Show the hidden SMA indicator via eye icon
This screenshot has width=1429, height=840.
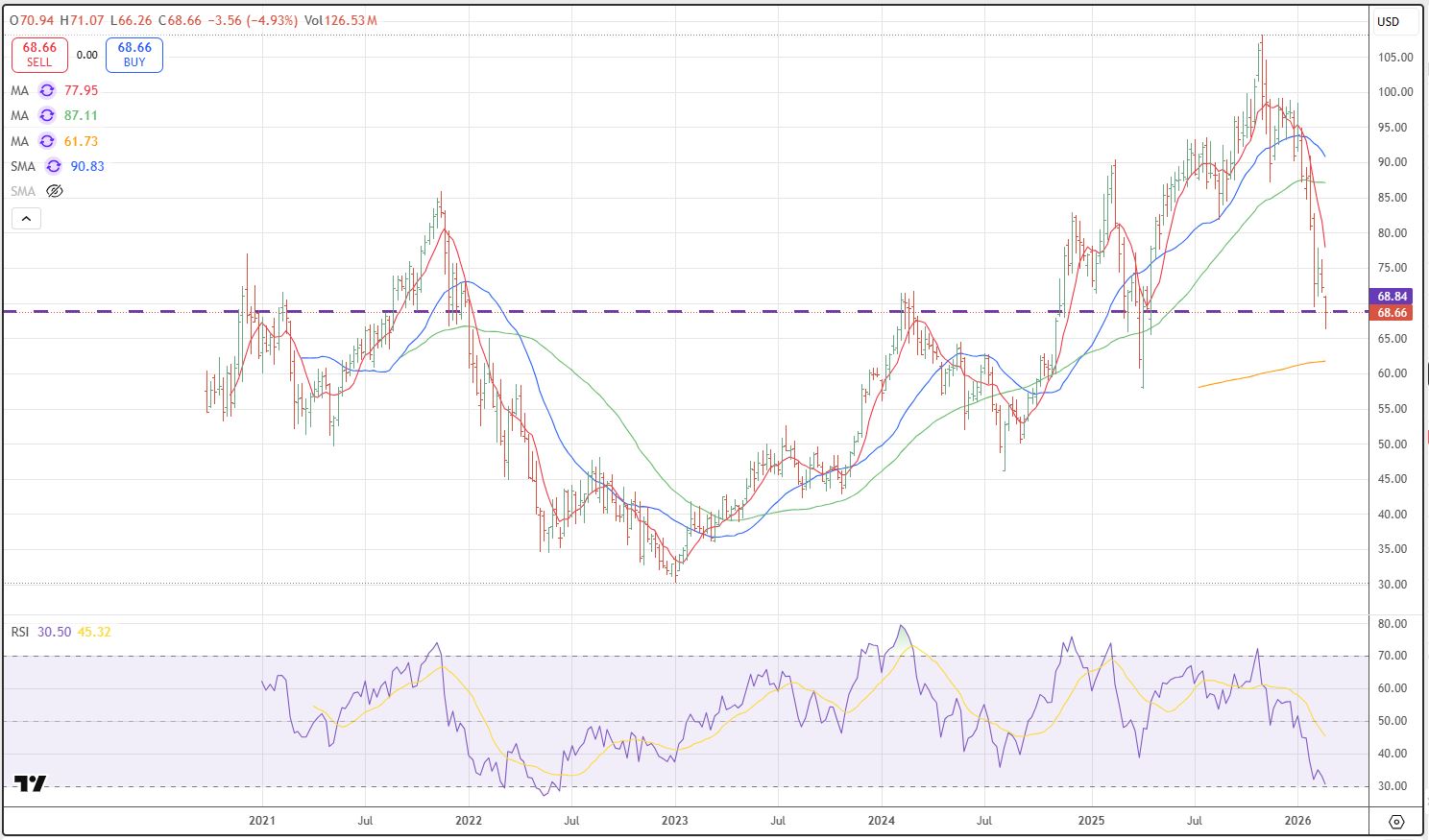tap(55, 191)
